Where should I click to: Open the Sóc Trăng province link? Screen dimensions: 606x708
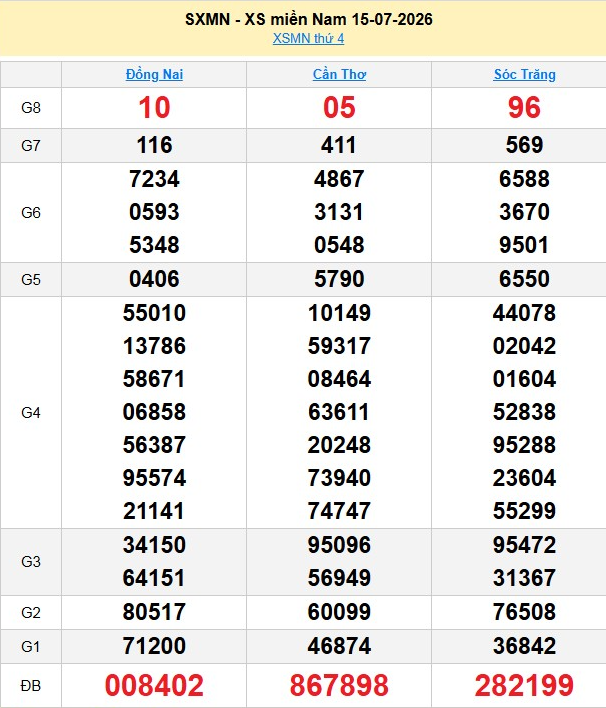point(524,74)
